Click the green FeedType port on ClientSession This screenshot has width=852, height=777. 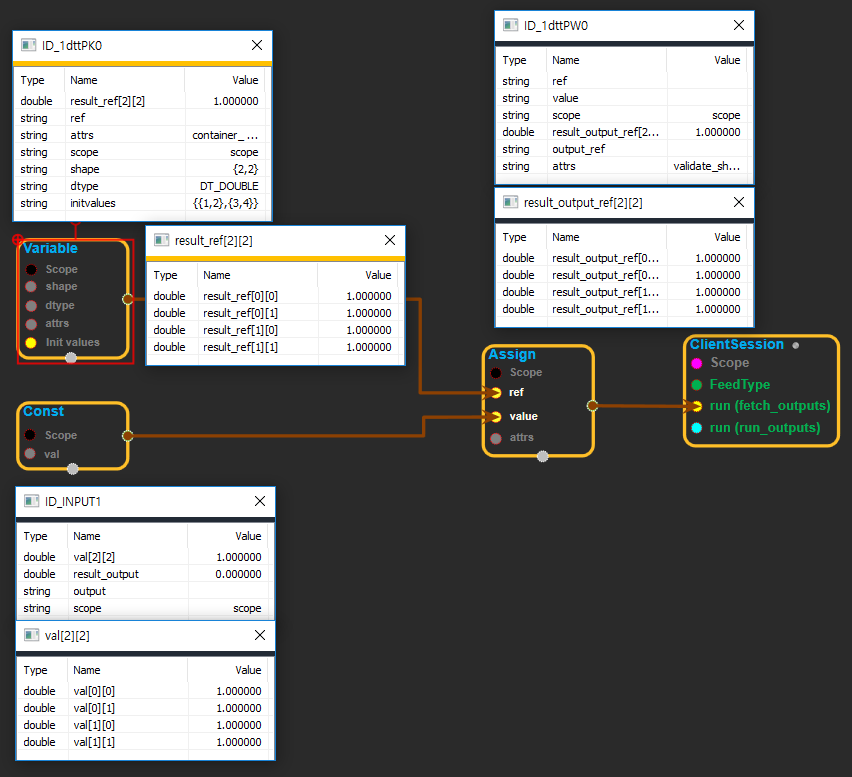coord(696,385)
